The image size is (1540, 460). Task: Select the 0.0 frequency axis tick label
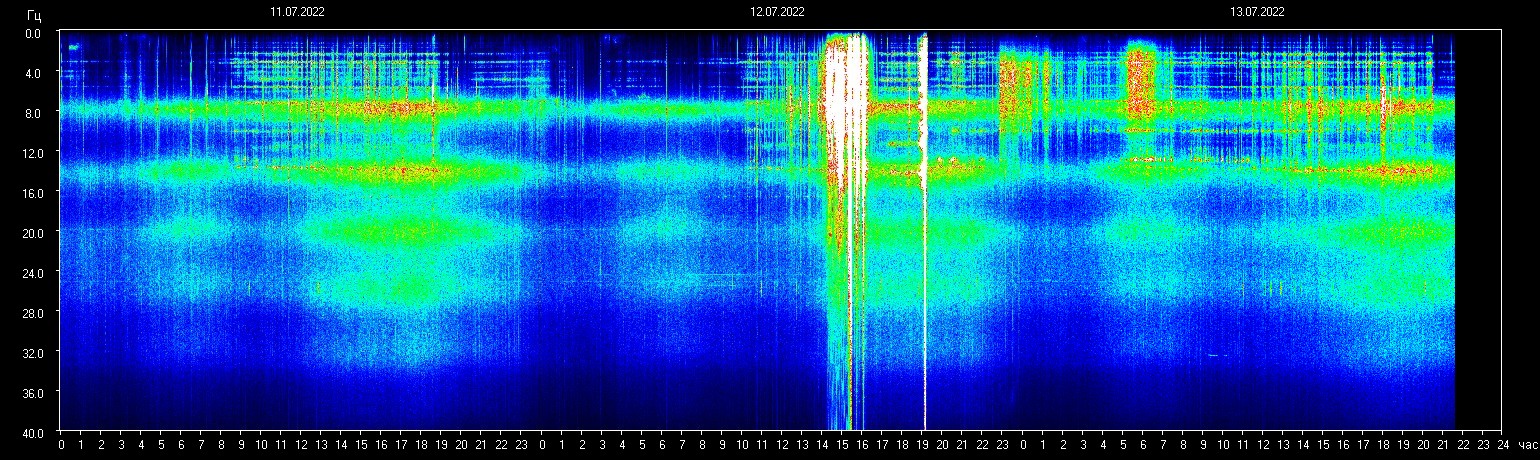(x=32, y=33)
